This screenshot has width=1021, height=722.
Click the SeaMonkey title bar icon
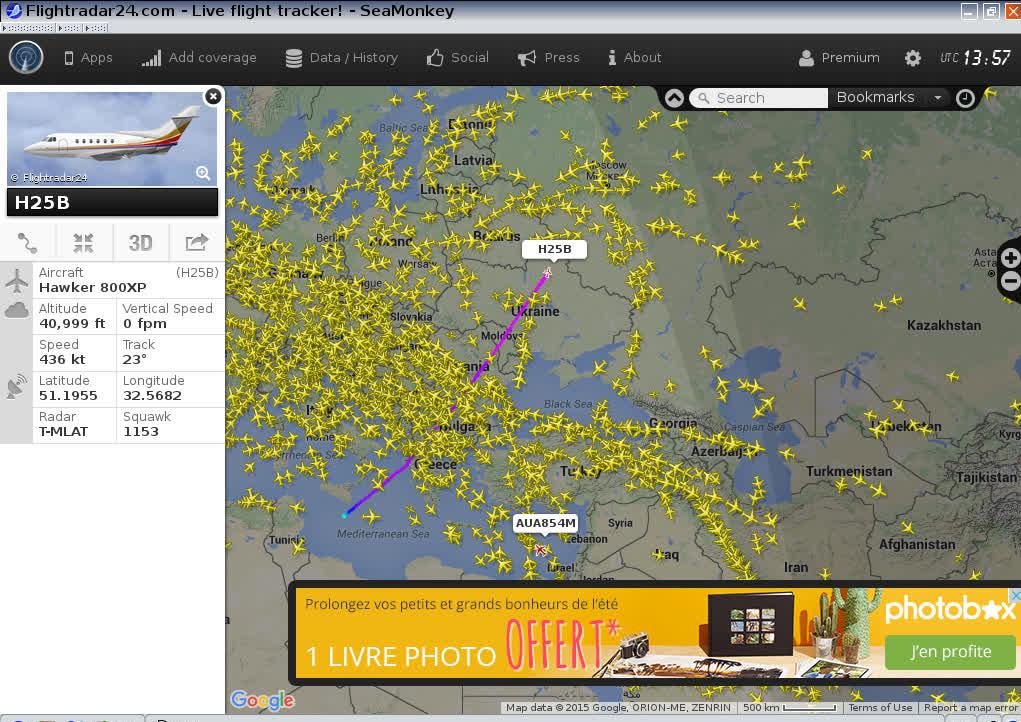coord(13,11)
